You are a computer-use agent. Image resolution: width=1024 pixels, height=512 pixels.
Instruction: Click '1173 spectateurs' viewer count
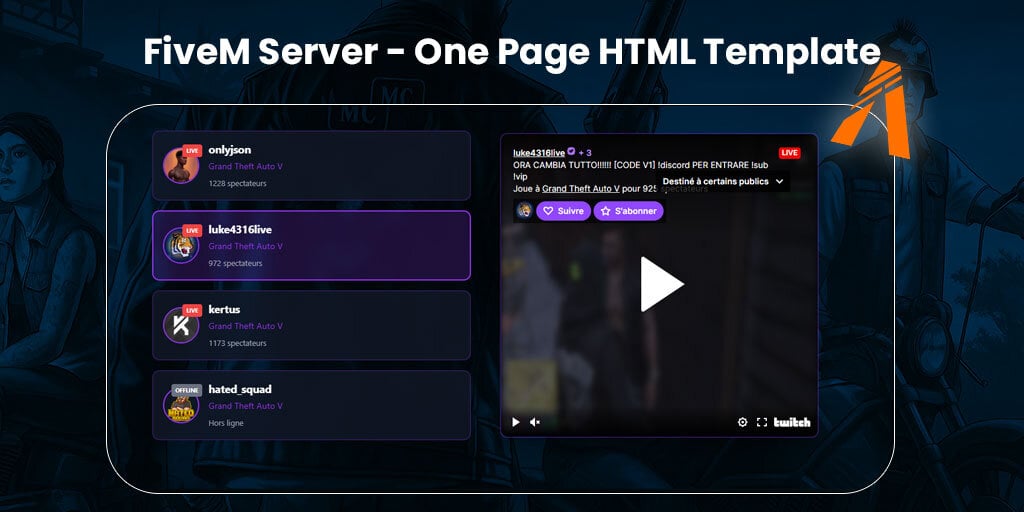(237, 343)
